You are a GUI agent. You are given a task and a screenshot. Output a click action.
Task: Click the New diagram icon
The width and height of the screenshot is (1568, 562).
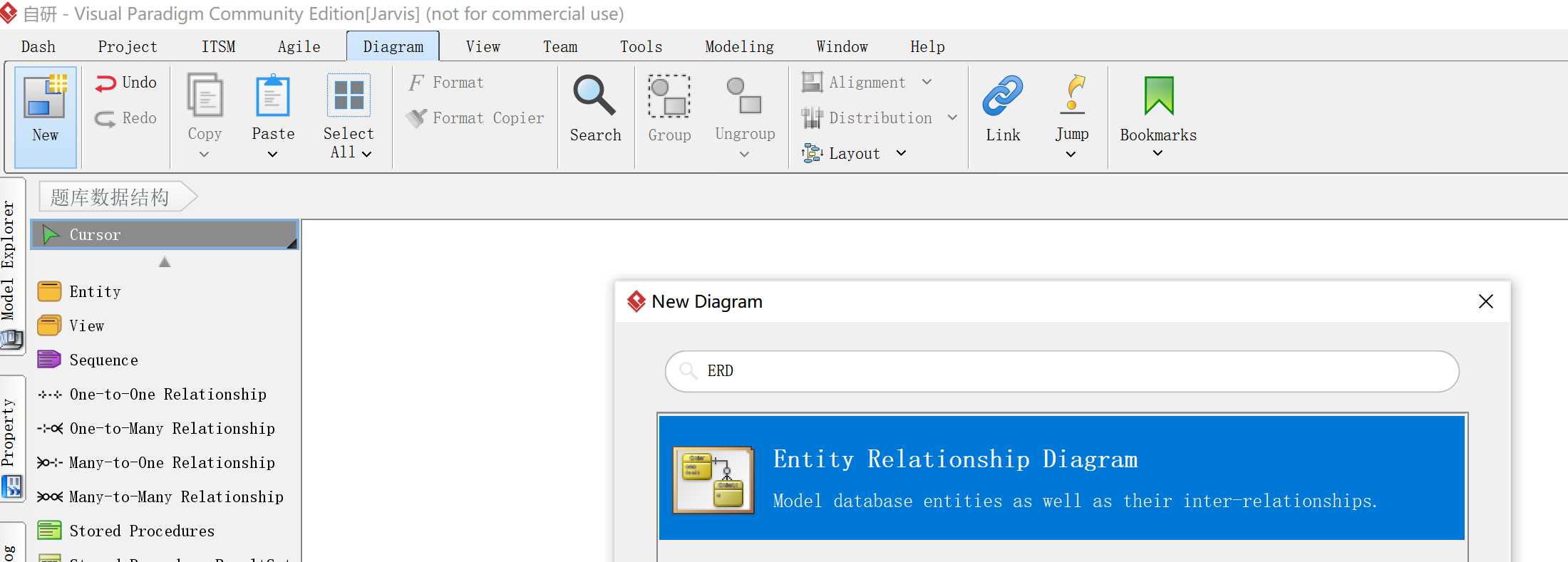45,98
